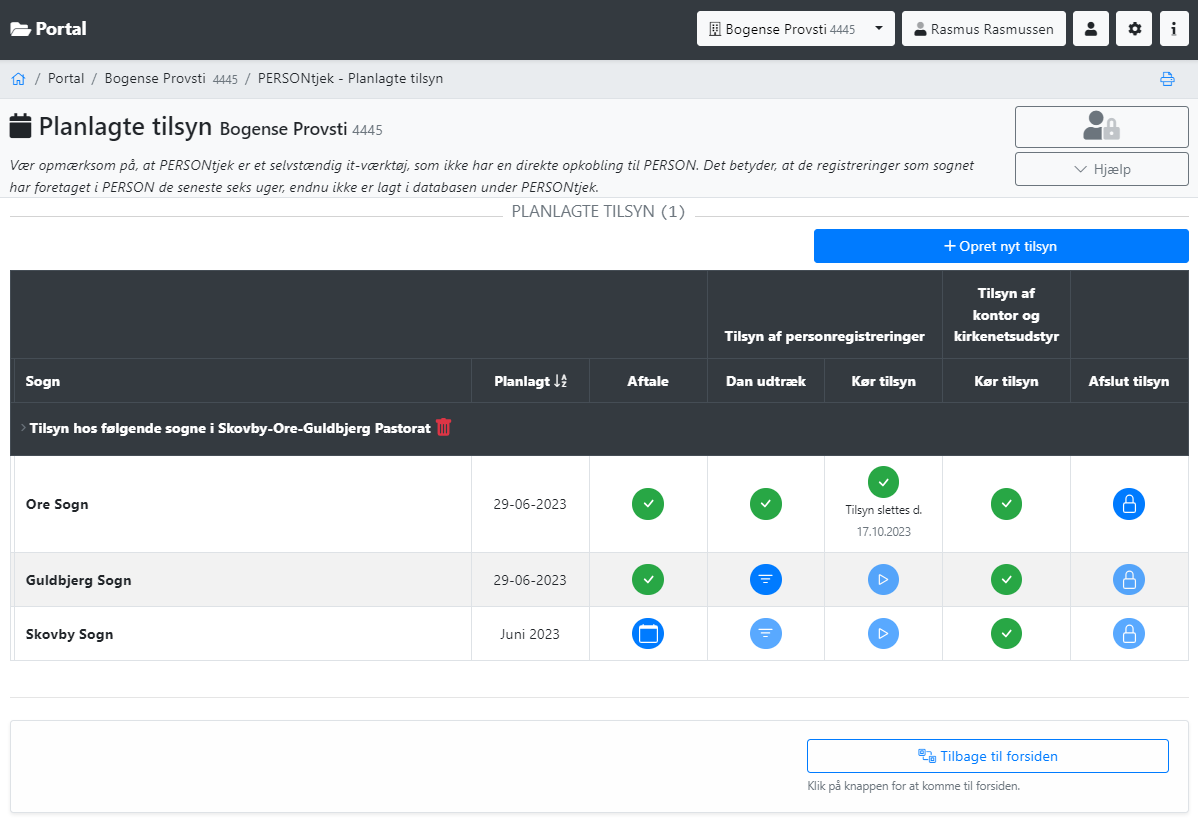Click the Juni 2023 date cell
This screenshot has width=1198, height=828.
click(x=530, y=634)
